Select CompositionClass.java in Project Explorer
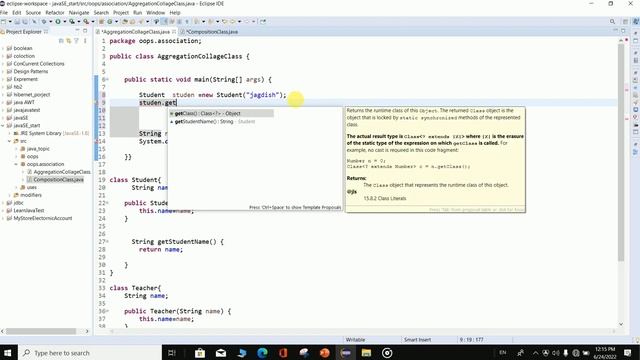640x360 pixels. 58,180
